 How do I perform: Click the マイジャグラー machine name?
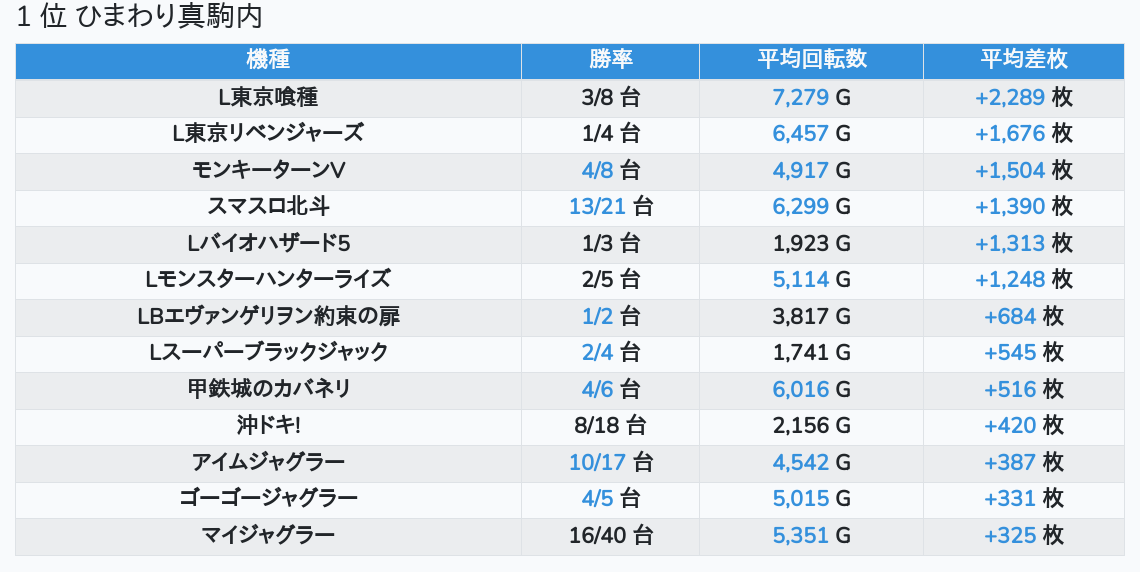pyautogui.click(x=268, y=535)
